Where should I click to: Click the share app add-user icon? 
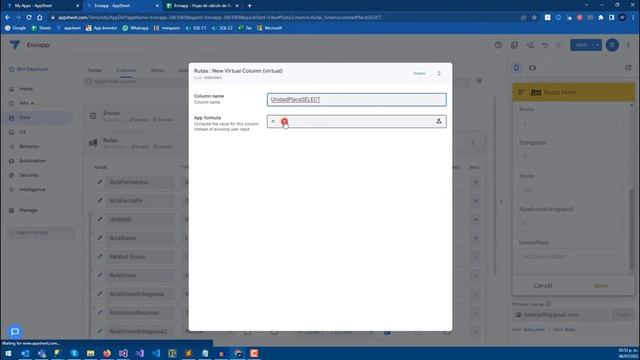(530, 45)
